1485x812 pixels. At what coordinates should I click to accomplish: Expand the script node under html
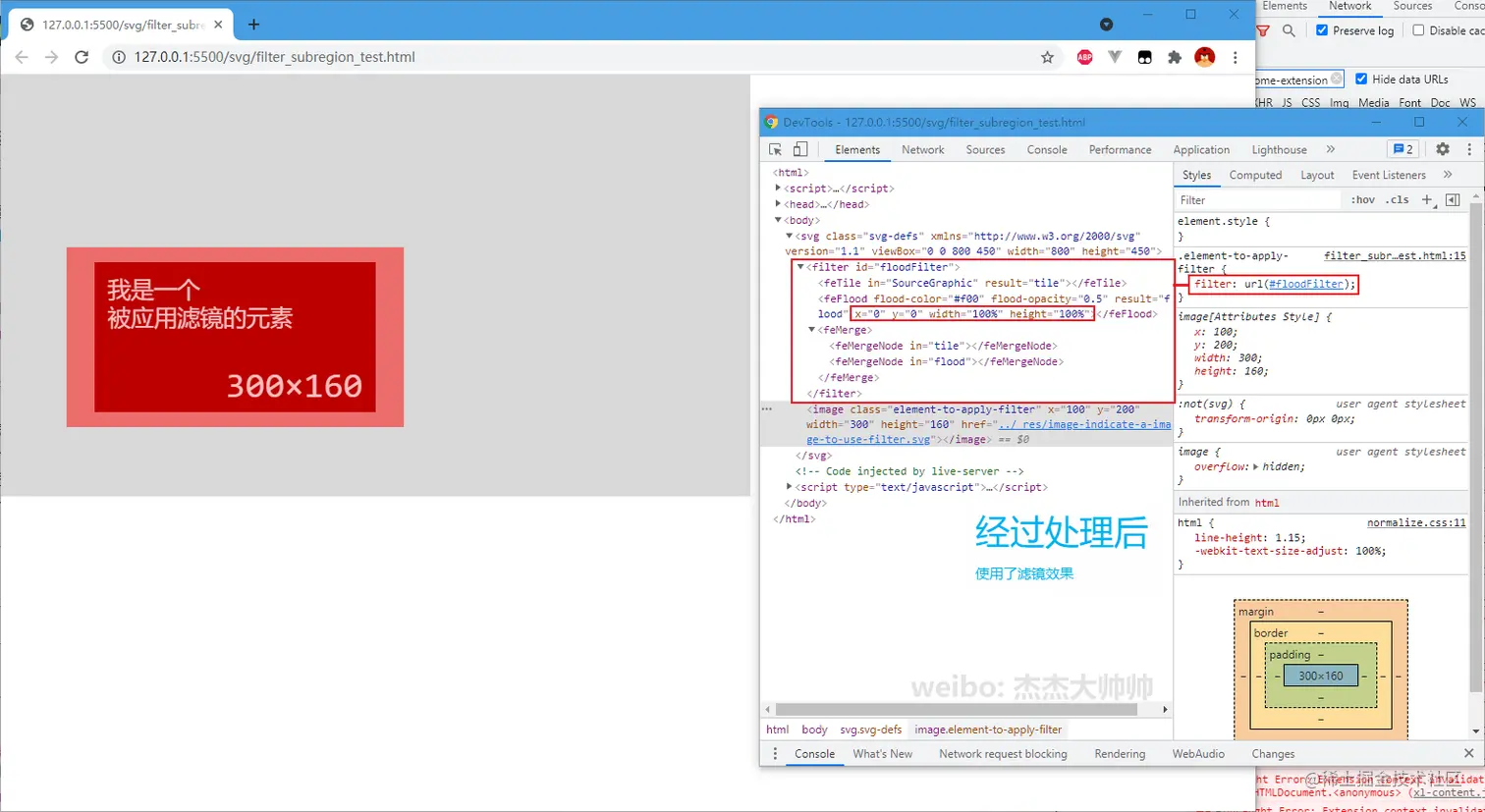[778, 188]
